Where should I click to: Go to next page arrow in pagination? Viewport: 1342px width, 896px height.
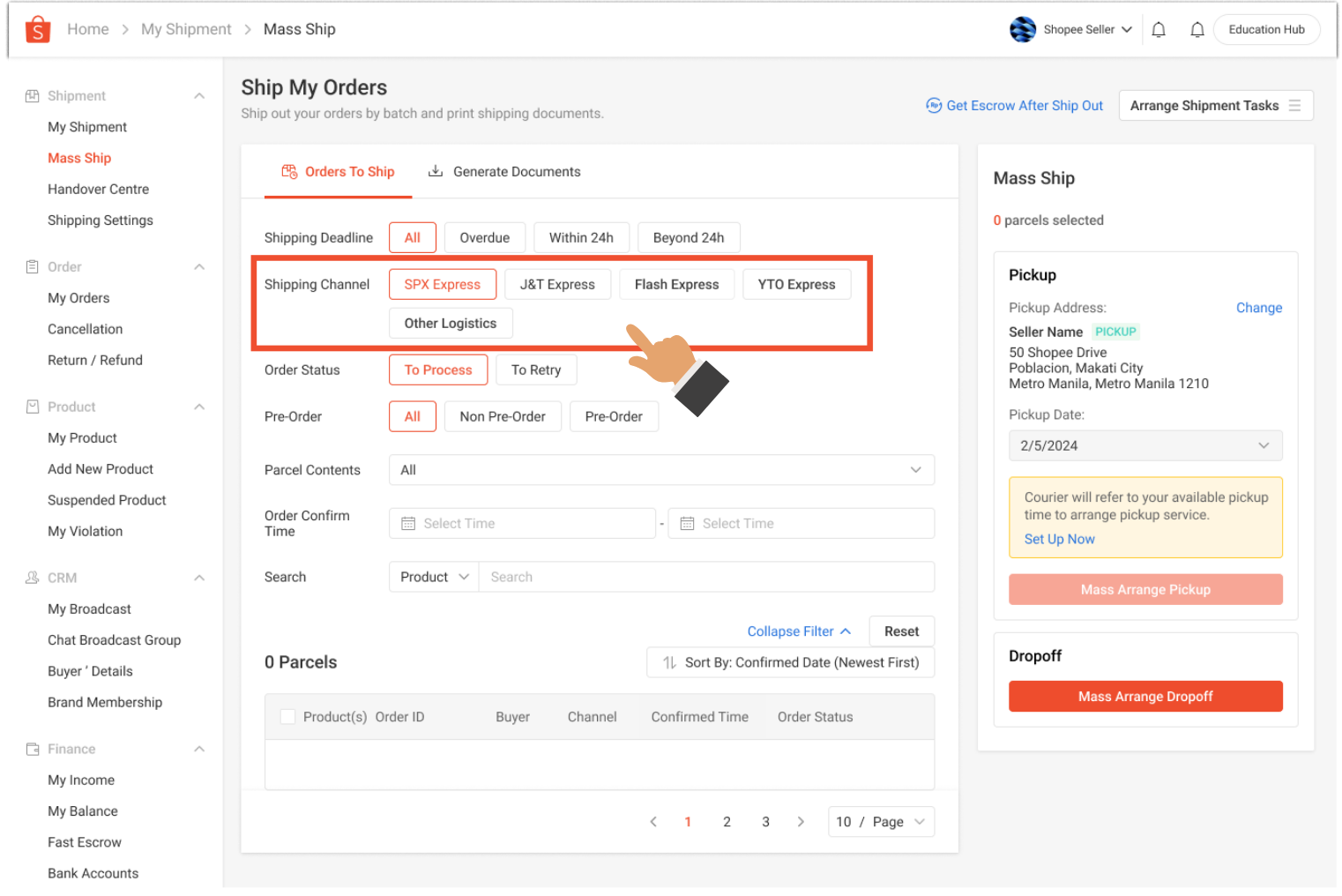tap(801, 822)
